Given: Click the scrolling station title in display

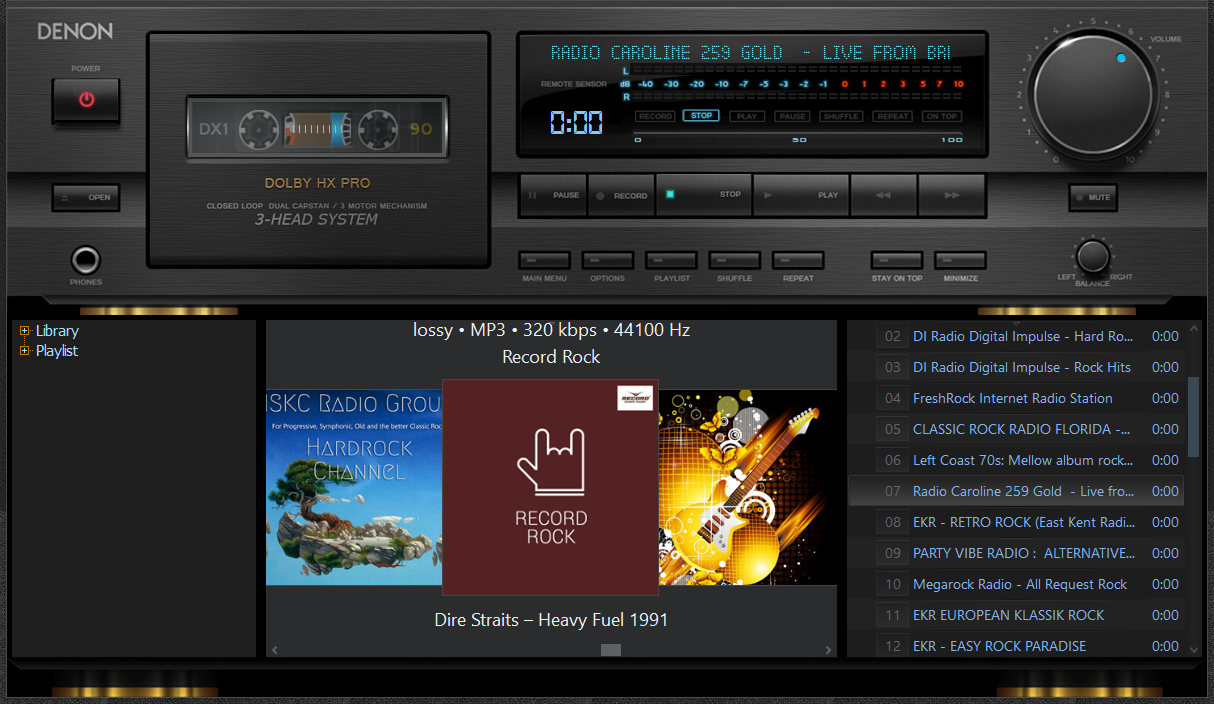Looking at the screenshot, I should click(x=750, y=53).
